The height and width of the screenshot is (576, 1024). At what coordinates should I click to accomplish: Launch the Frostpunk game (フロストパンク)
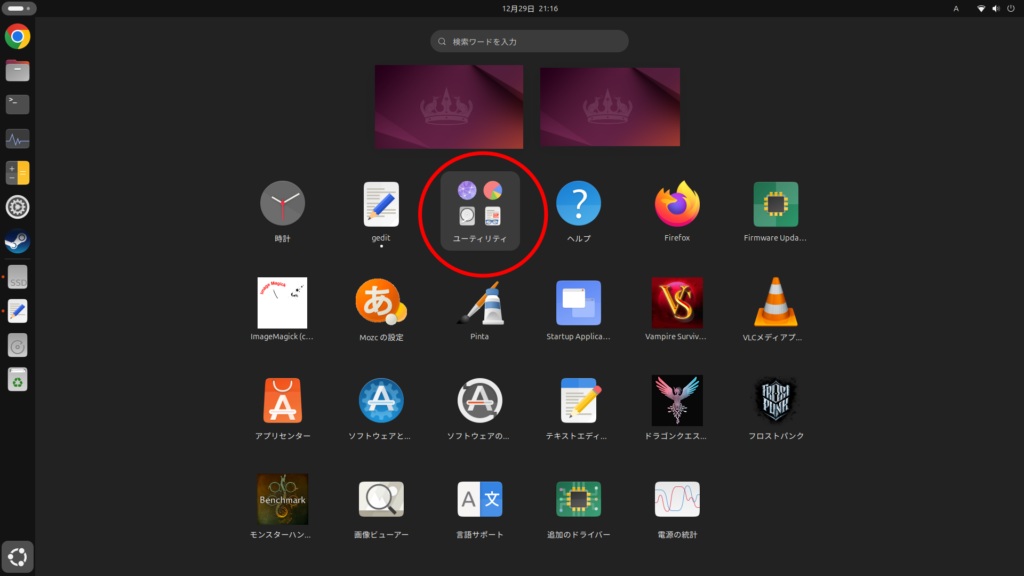coord(775,401)
